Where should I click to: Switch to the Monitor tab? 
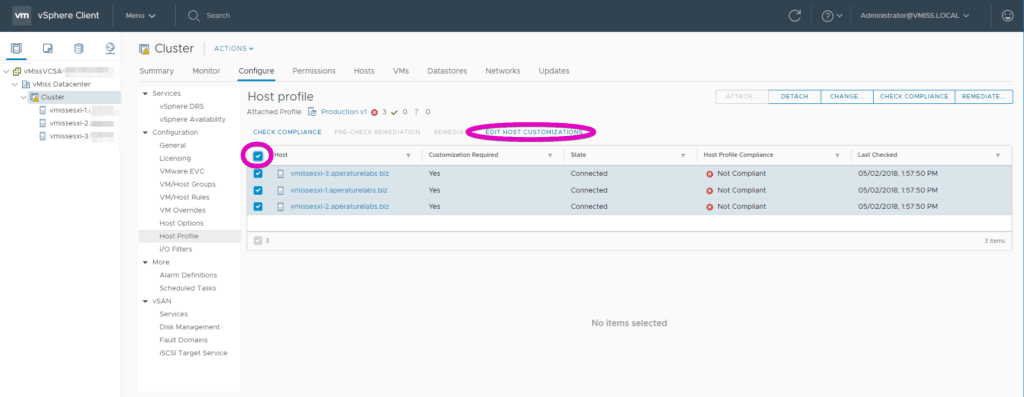206,71
